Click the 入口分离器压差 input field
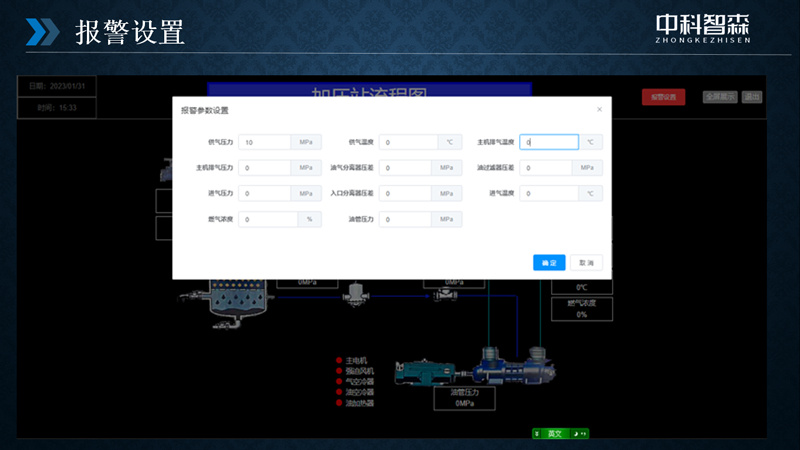This screenshot has width=800, height=450. coord(405,193)
